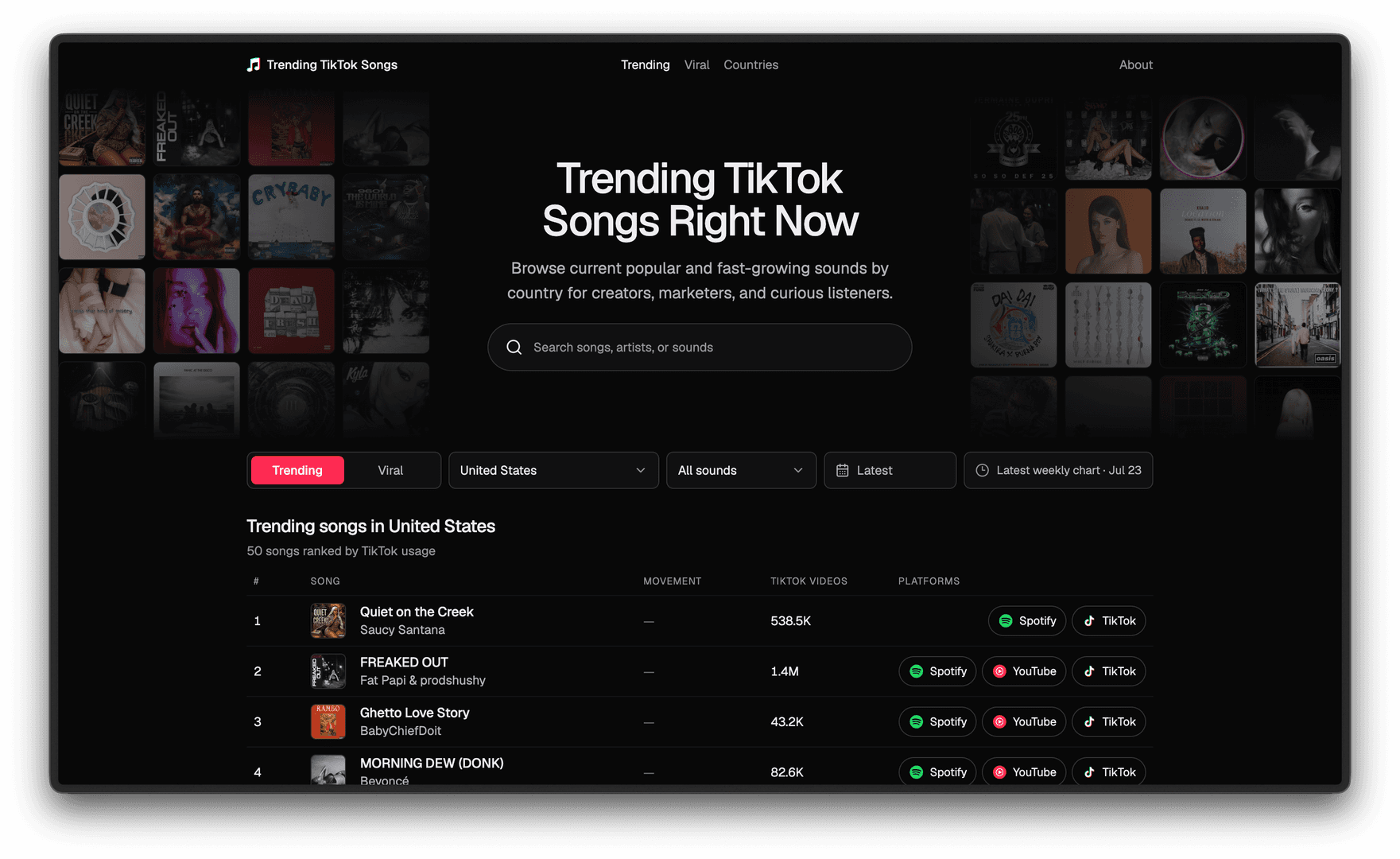Click the "50 songs ranked by TikTok usage" text
Image resolution: width=1400 pixels, height=859 pixels.
tap(341, 551)
